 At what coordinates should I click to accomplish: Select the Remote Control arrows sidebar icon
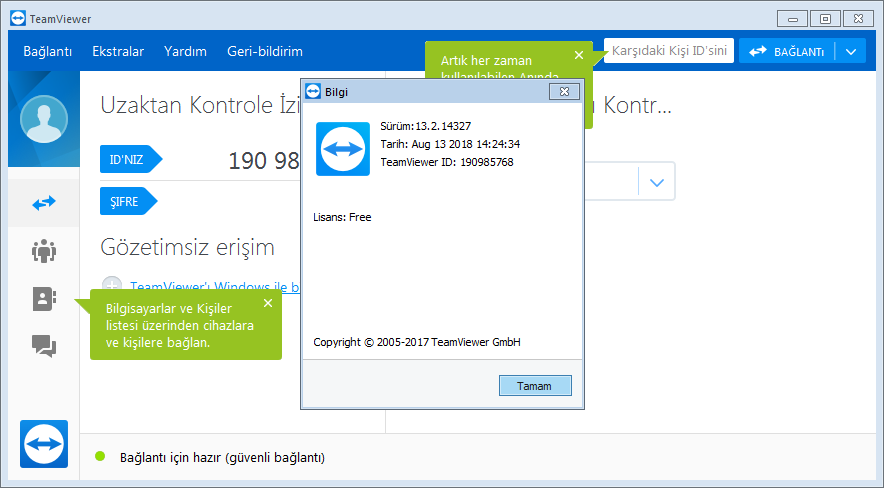[44, 203]
